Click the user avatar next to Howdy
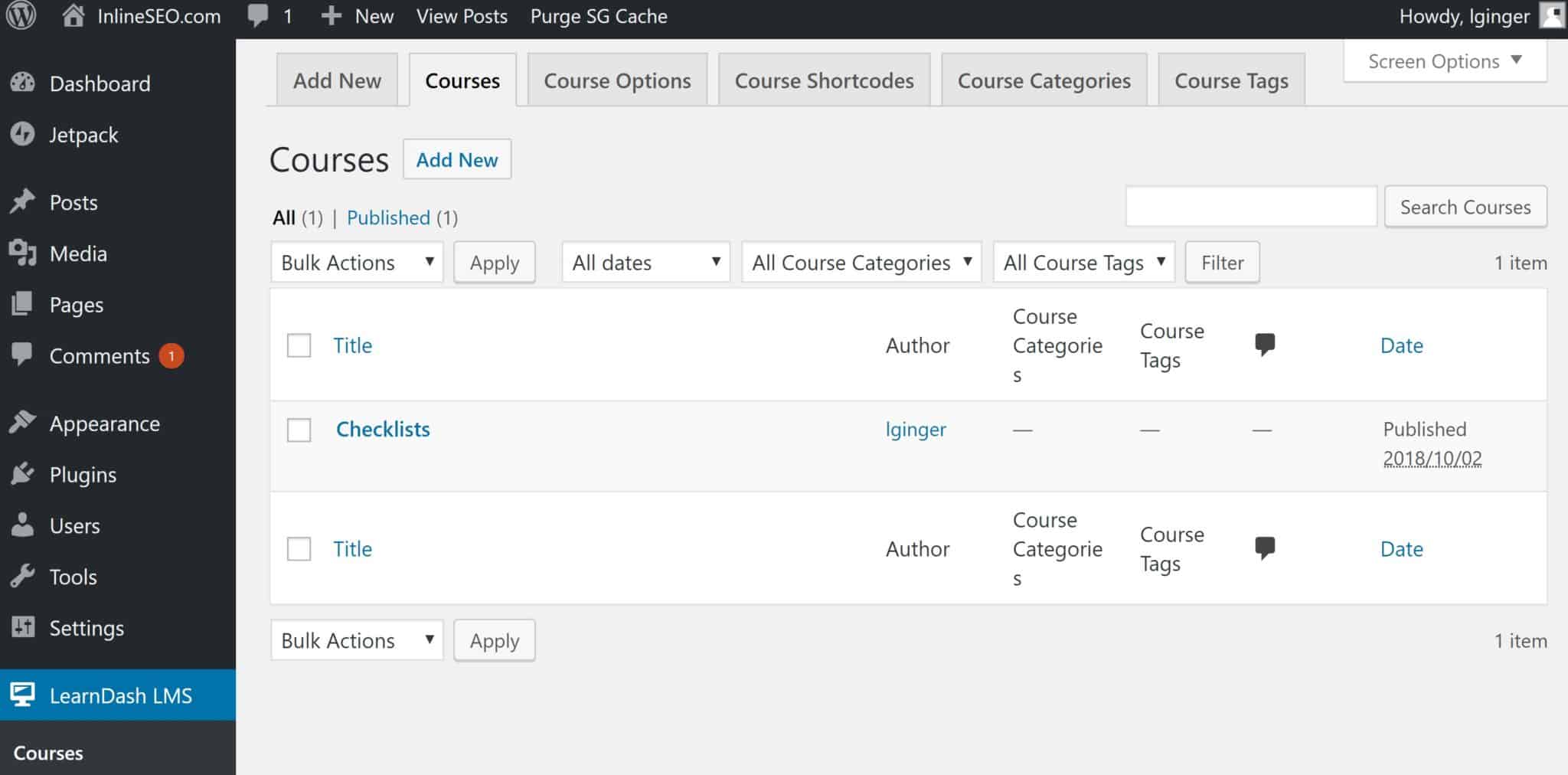 [1552, 16]
